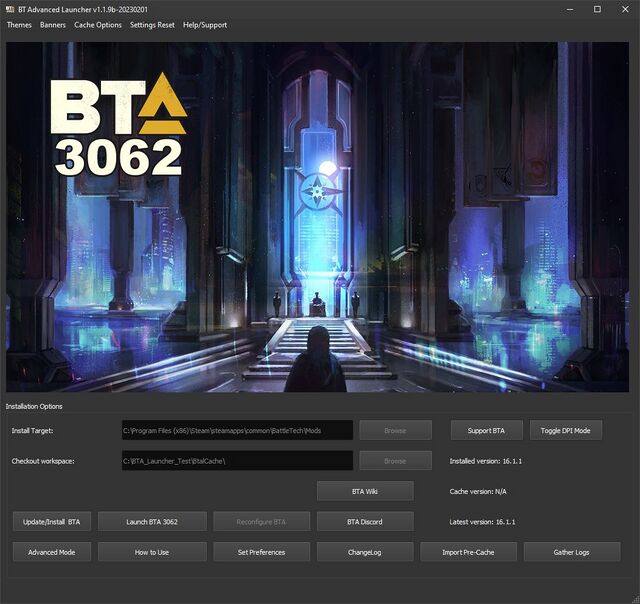Click the Installed version: 16.1.1 text
640x604 pixels.
click(486, 461)
